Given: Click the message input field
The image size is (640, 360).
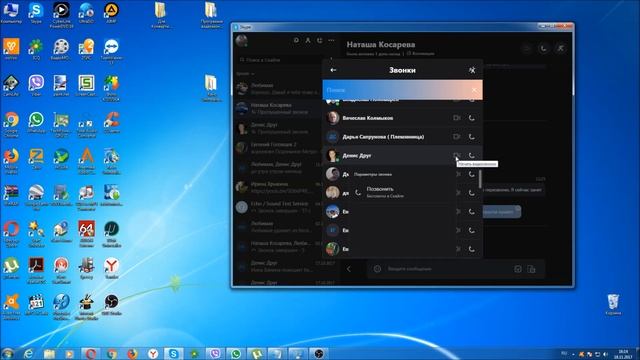Looking at the screenshot, I should point(447,269).
